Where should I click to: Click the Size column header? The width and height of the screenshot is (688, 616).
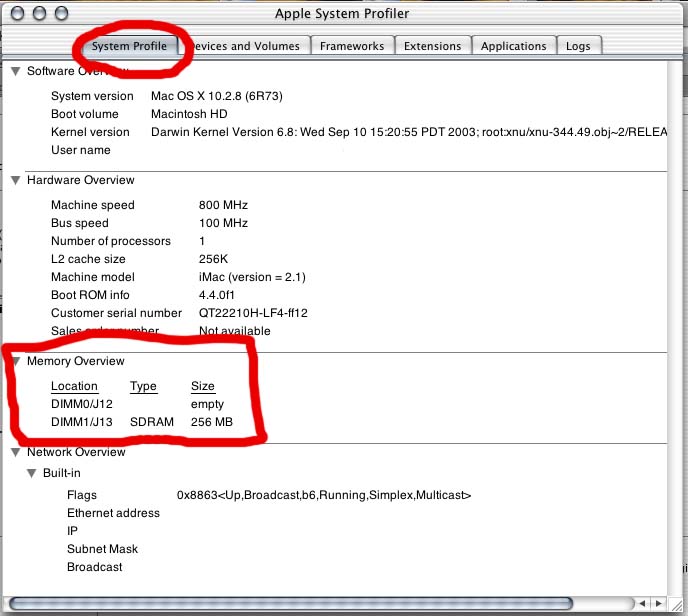click(x=203, y=386)
